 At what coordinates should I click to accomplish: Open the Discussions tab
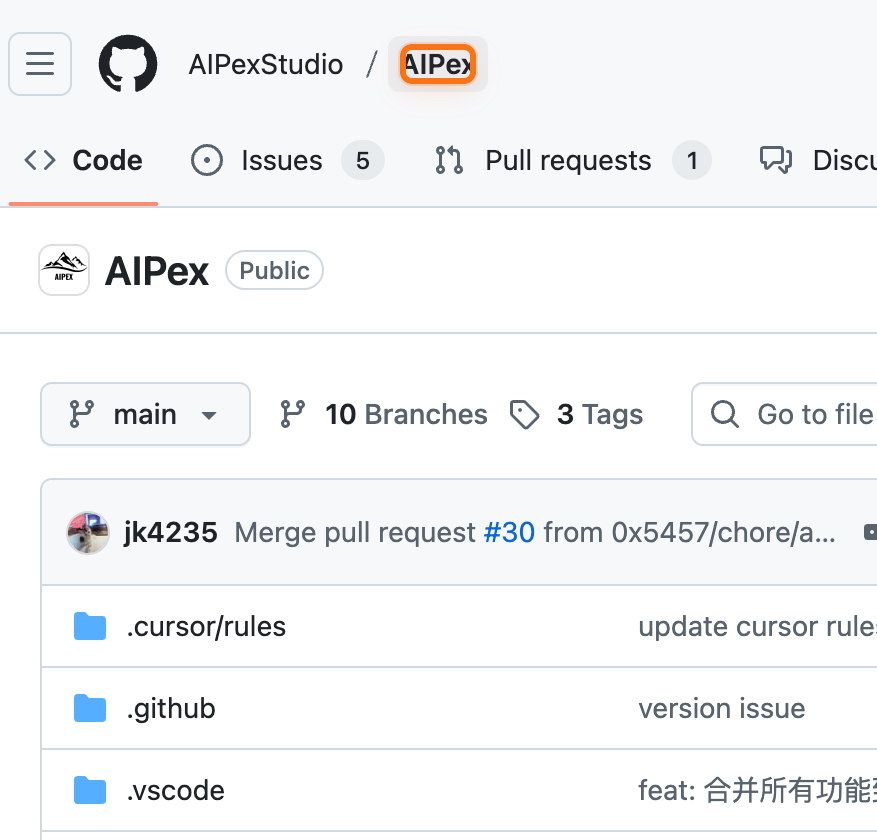840,160
